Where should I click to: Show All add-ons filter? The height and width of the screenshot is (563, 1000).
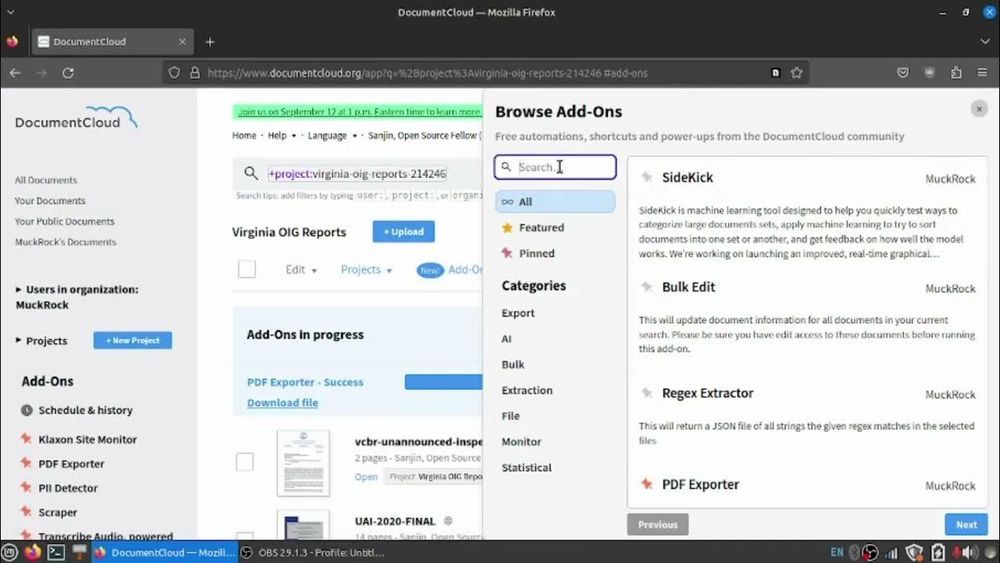pos(555,201)
